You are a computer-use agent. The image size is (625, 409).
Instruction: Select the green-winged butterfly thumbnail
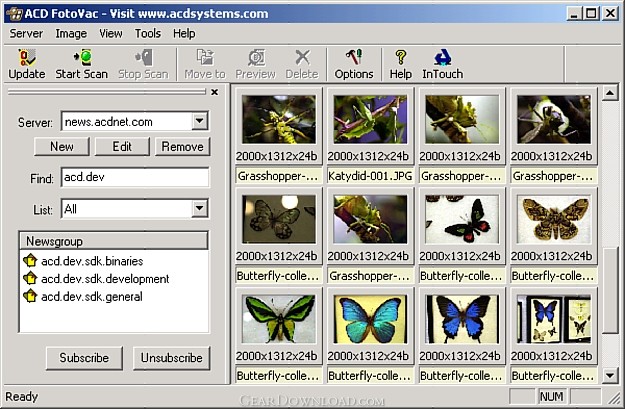279,319
